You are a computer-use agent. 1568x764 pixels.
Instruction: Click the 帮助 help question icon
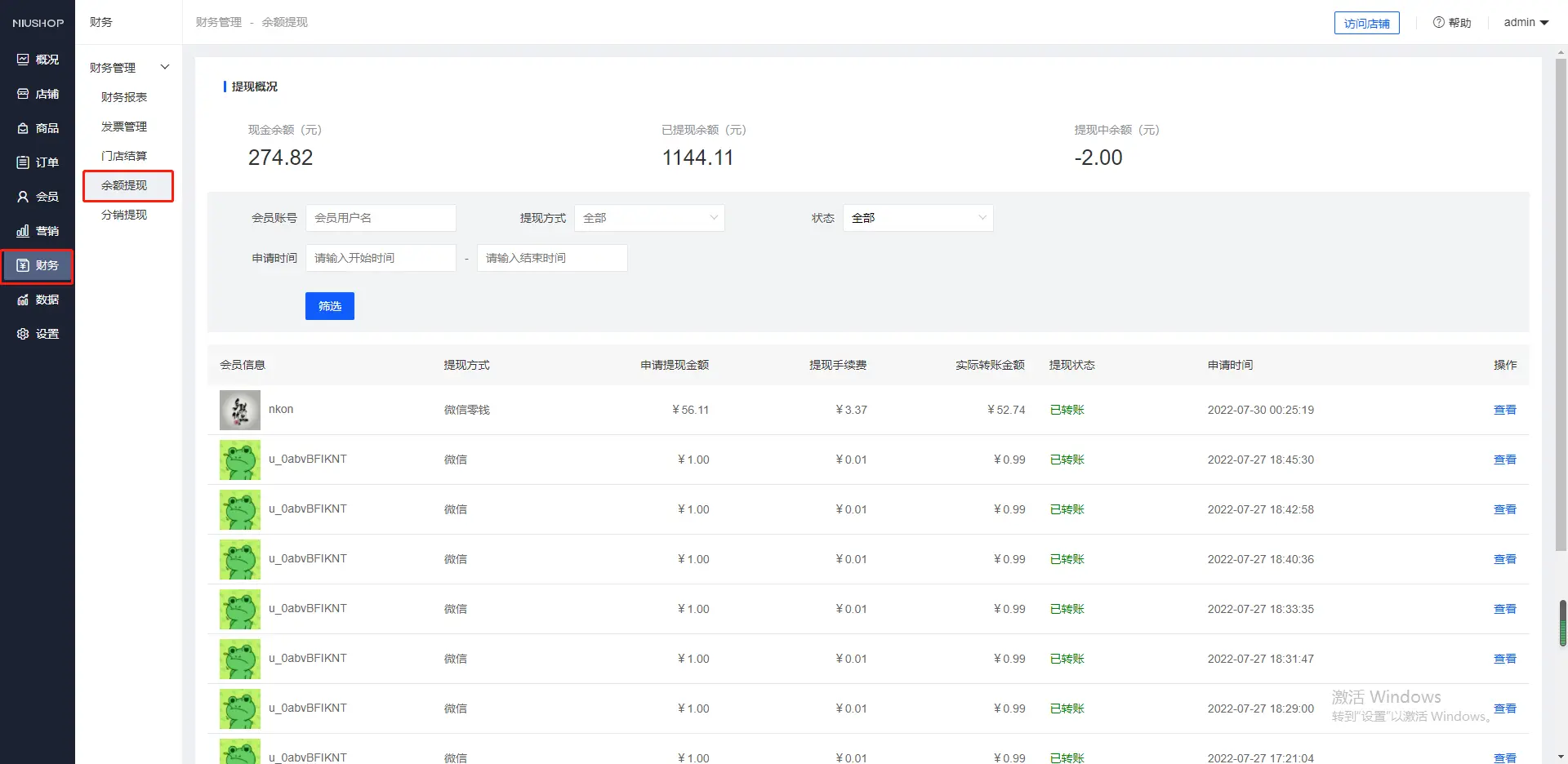click(1439, 22)
